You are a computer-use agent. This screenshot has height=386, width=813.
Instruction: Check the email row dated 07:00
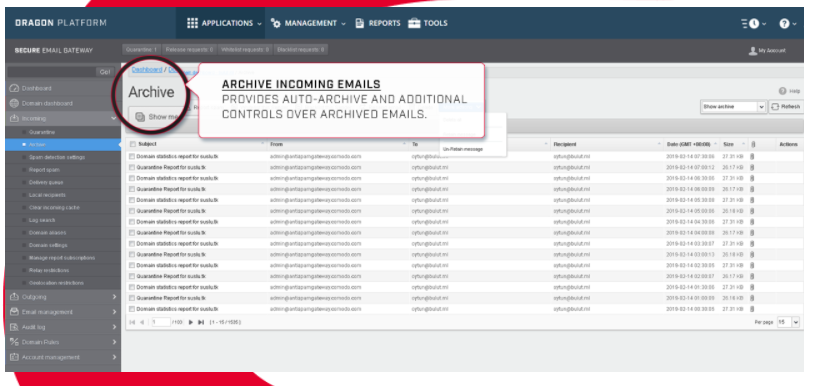pos(132,167)
